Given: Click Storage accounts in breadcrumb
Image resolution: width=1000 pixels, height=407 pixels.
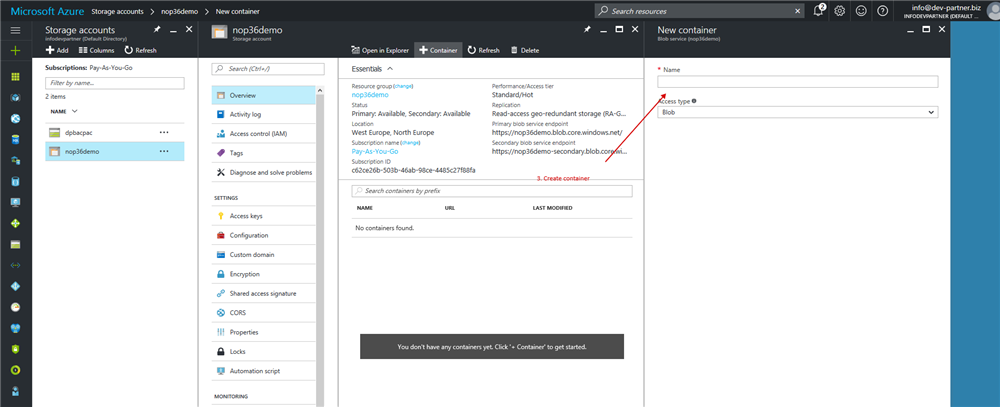Looking at the screenshot, I should tap(117, 11).
